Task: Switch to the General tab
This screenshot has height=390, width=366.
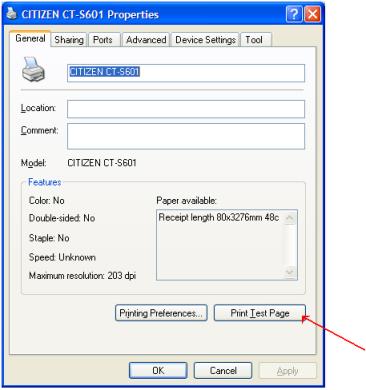Action: (x=30, y=38)
